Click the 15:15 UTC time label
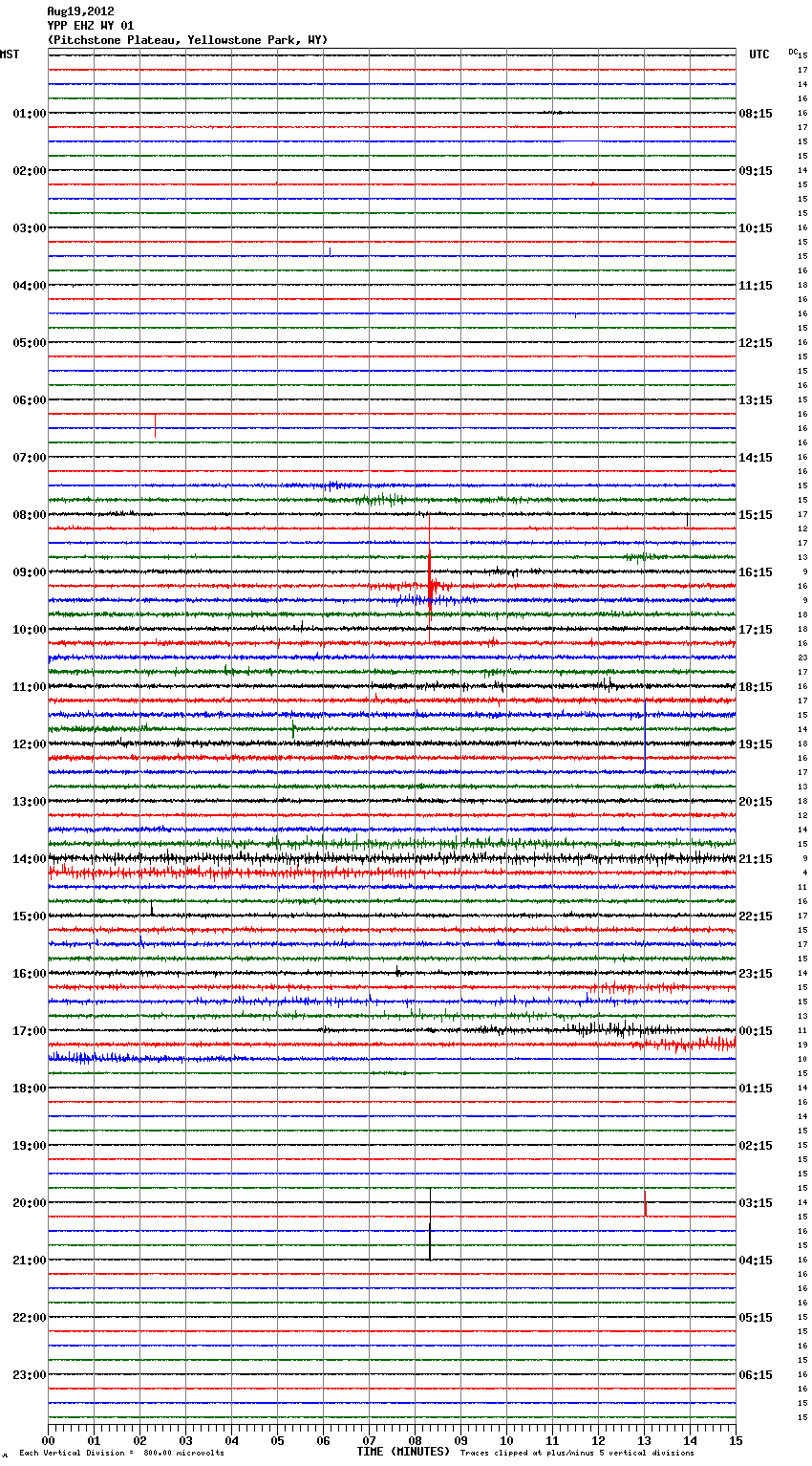 (756, 515)
